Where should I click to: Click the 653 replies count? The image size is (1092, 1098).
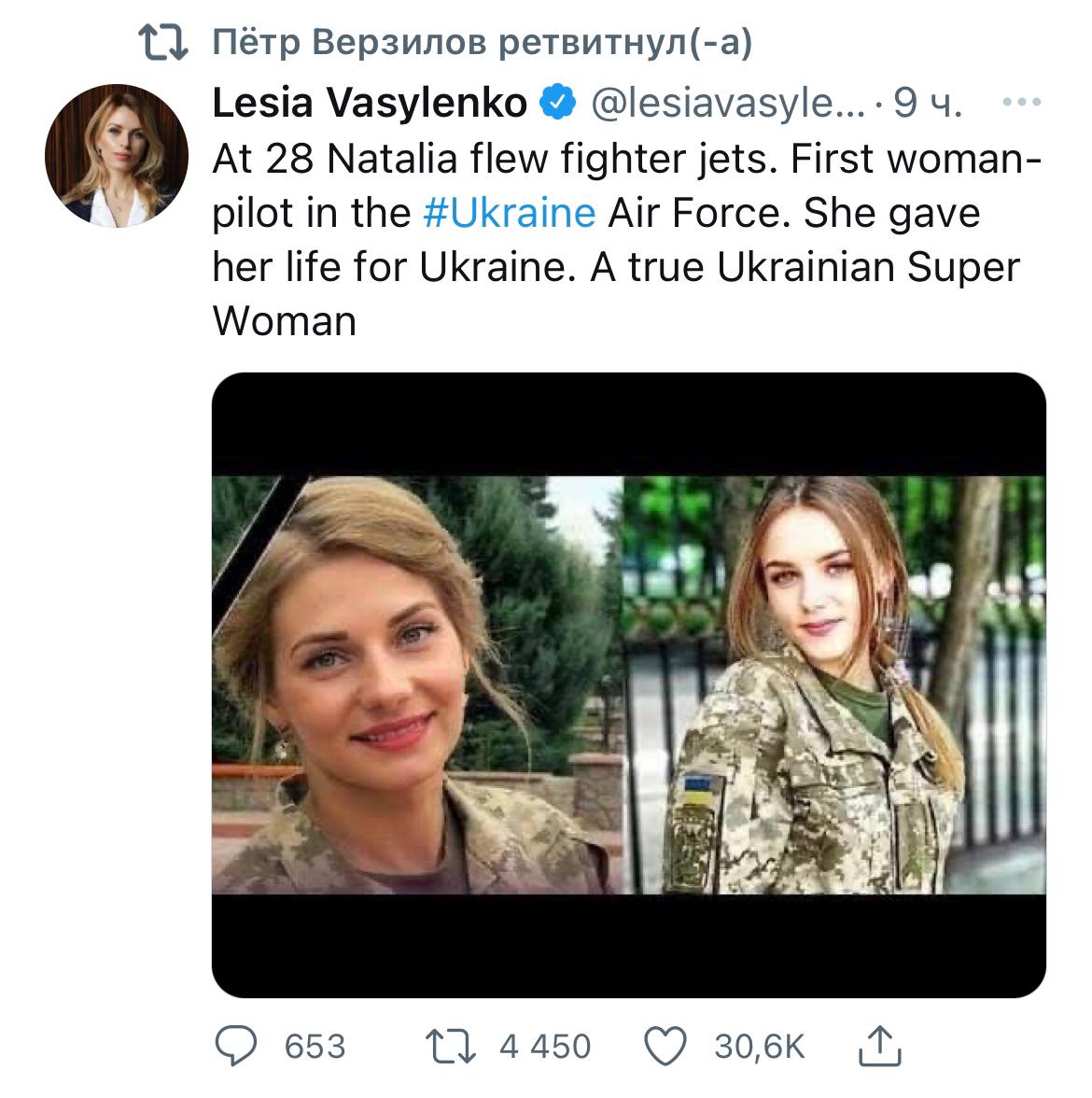[315, 1046]
